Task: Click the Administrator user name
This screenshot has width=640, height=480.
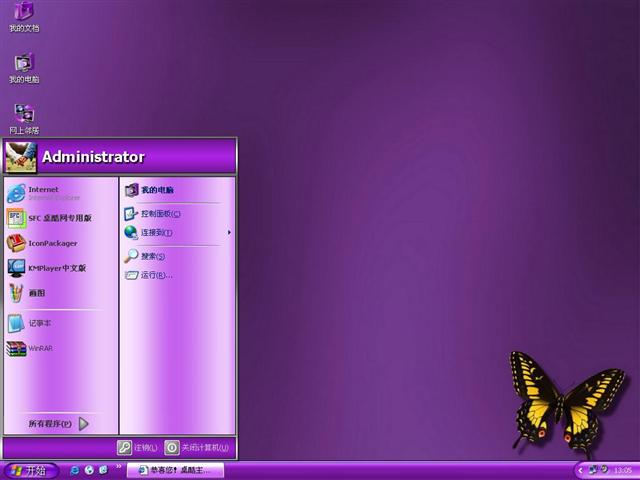Action: pos(93,157)
